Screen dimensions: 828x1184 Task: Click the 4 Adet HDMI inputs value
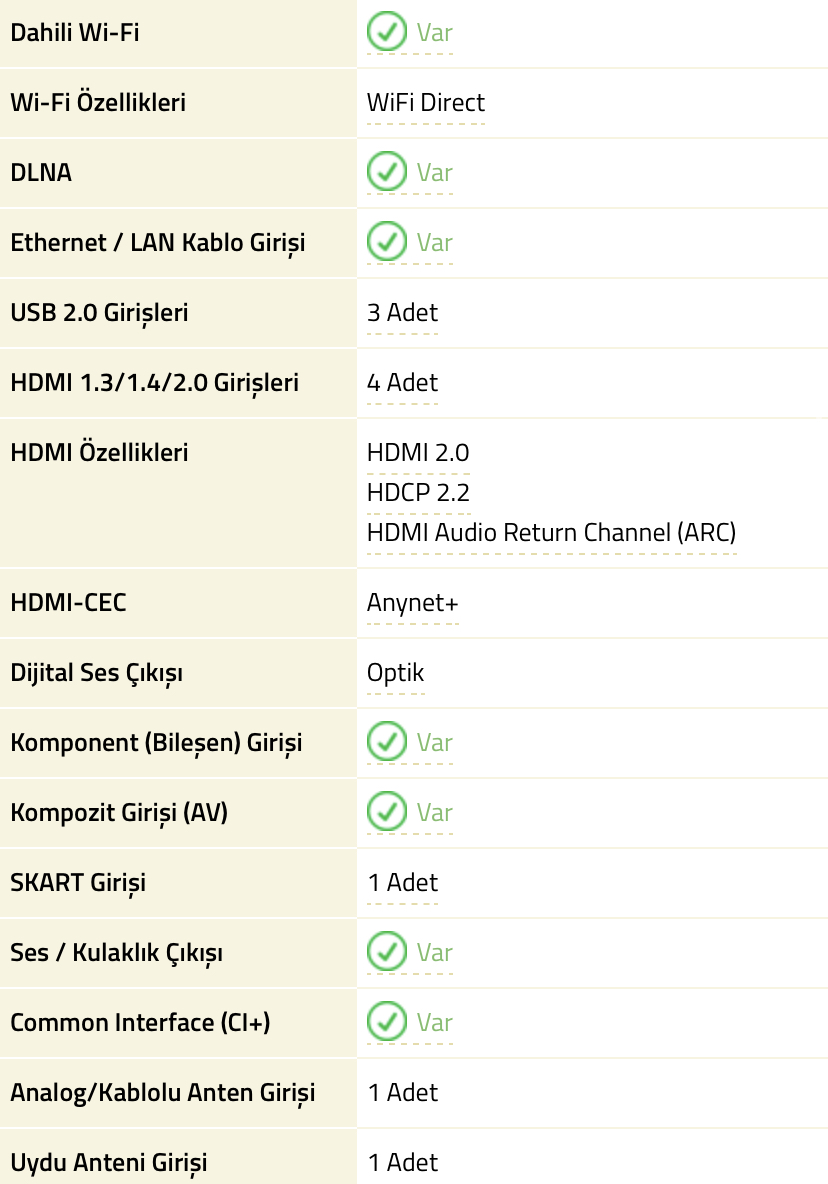(402, 383)
